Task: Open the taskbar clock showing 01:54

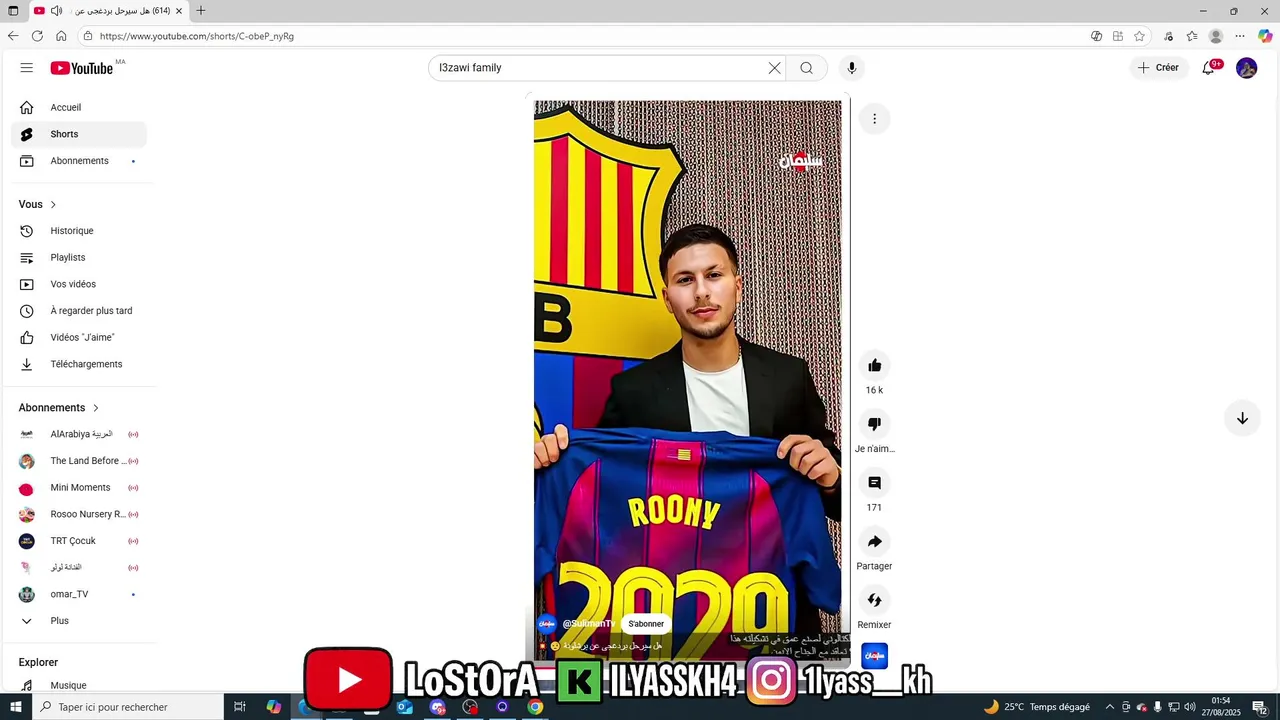Action: (x=1221, y=707)
